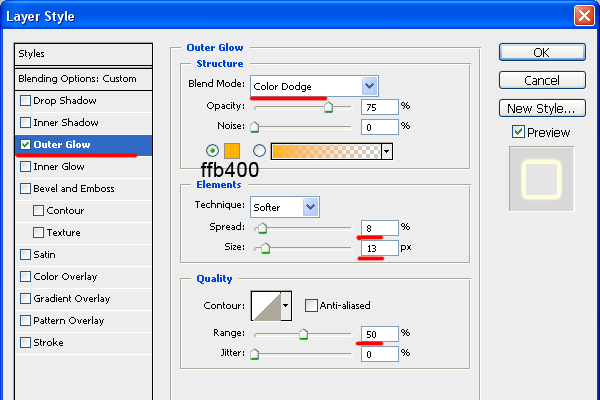
Task: Open the Contour picker arrow
Action: pos(286,305)
